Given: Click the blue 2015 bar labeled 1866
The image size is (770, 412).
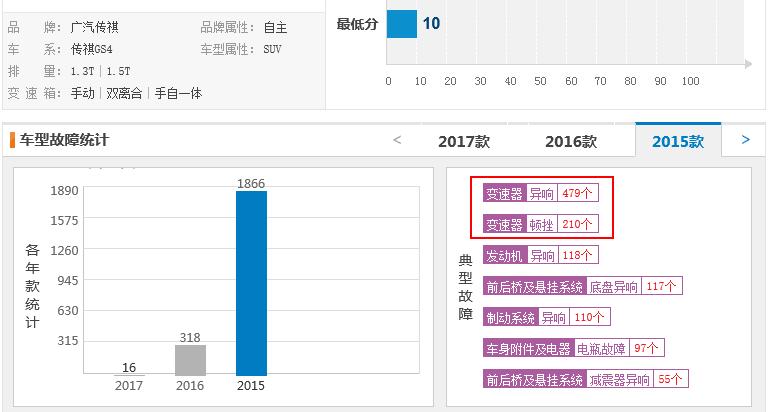Looking at the screenshot, I should click(x=251, y=283).
